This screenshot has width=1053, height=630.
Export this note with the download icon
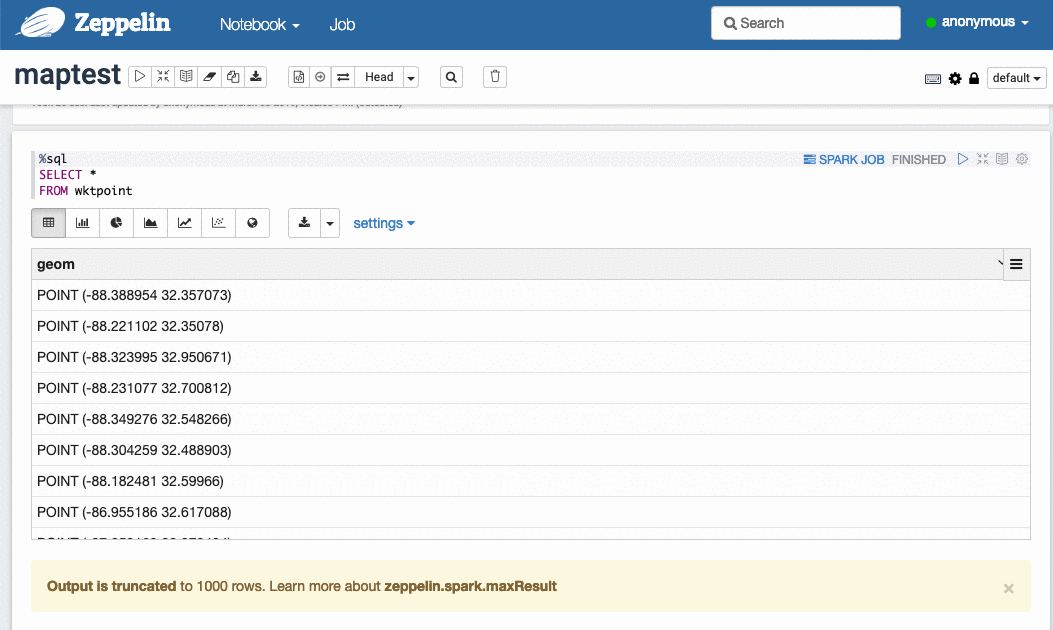[x=256, y=76]
